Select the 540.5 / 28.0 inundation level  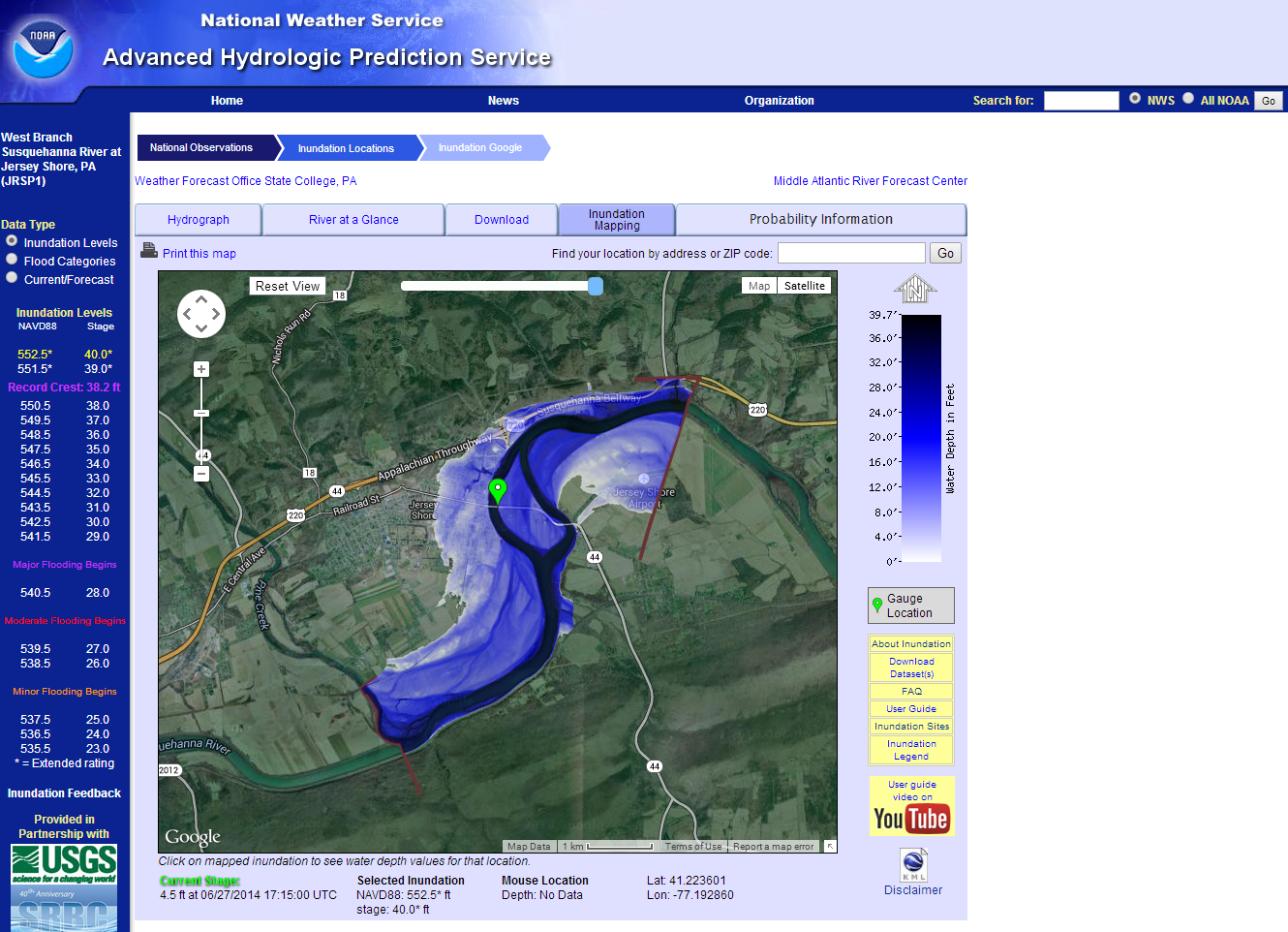64,593
